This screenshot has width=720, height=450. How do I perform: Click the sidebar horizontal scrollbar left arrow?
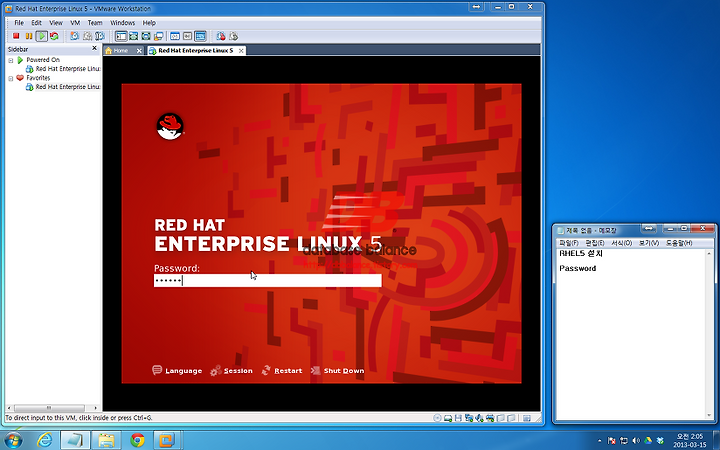click(9, 408)
